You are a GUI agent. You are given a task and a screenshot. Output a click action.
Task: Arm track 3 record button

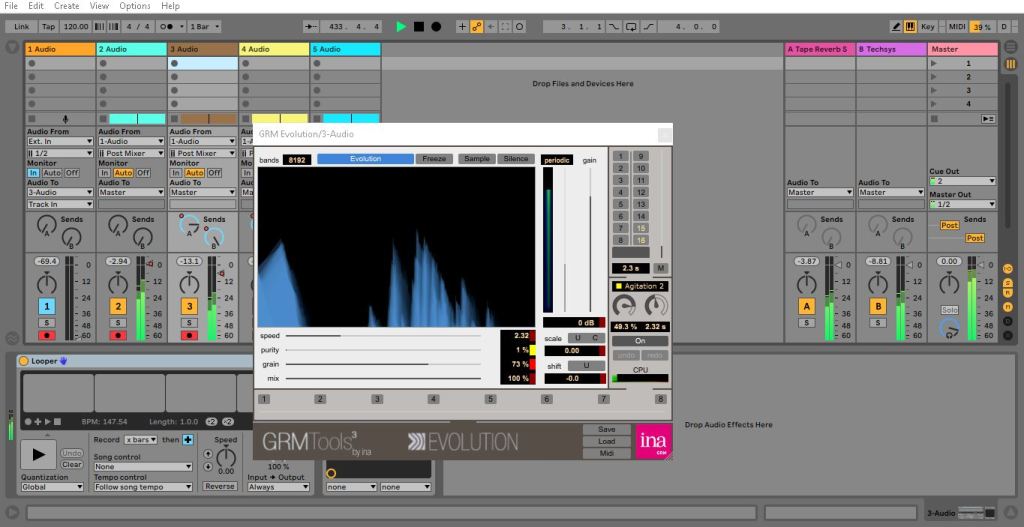188,335
